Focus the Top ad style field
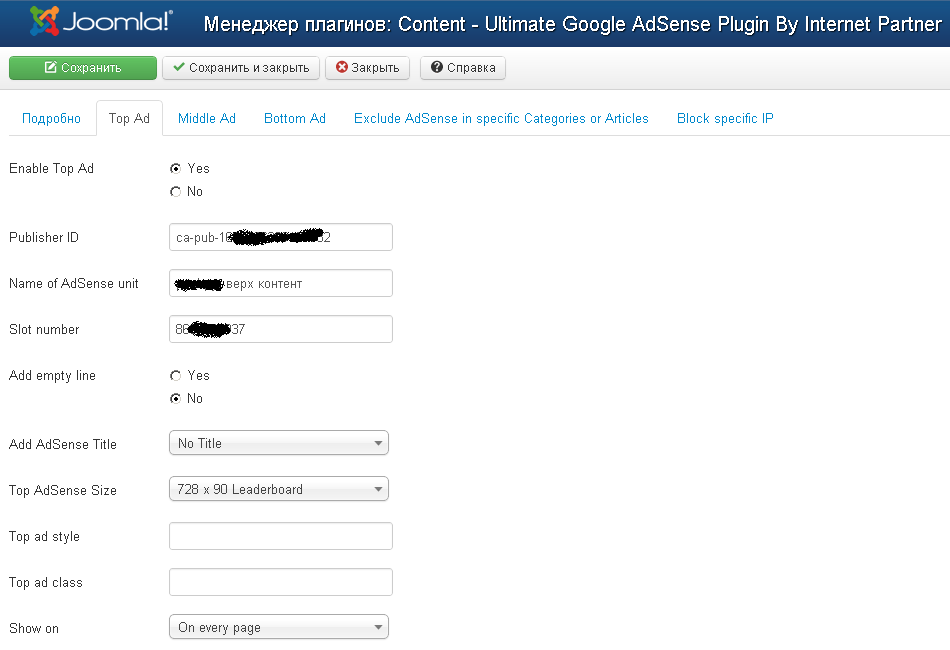This screenshot has width=950, height=650. click(281, 536)
